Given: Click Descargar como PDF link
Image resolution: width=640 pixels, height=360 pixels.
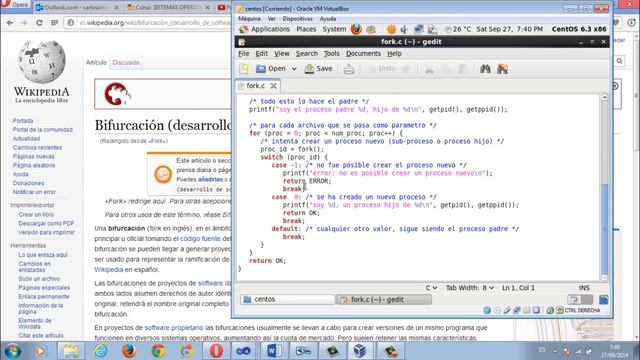Looking at the screenshot, I should (46, 224).
